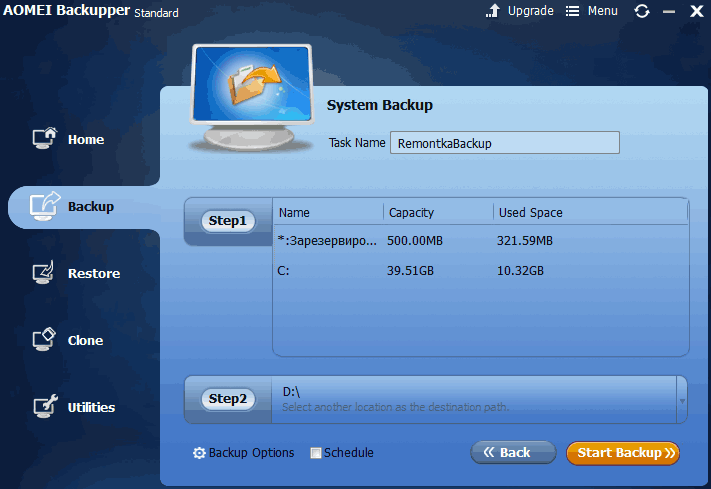
Task: Click the Used Space column header
Action: click(x=590, y=212)
